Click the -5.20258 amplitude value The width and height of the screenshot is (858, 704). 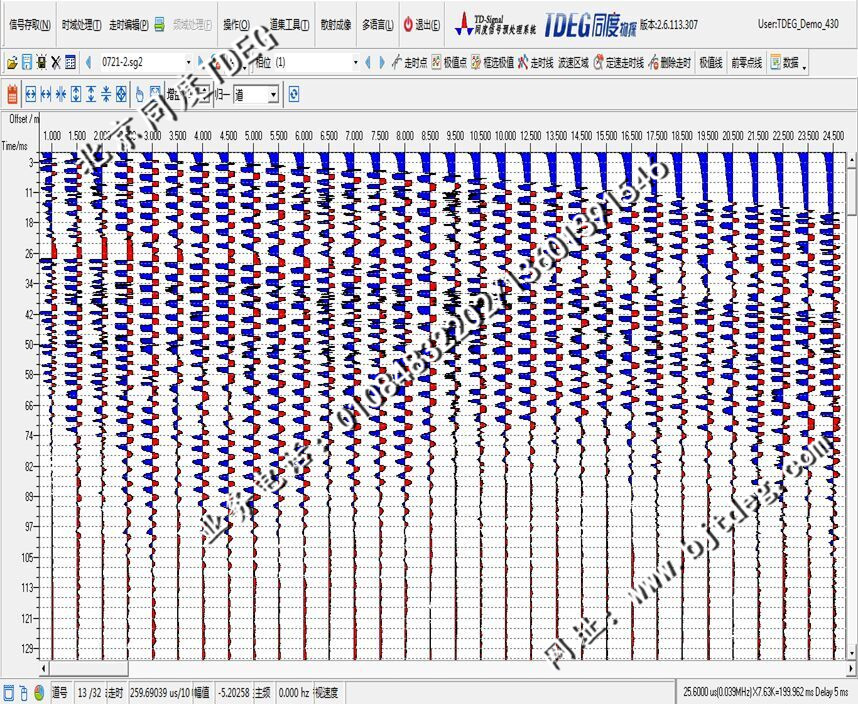click(234, 693)
